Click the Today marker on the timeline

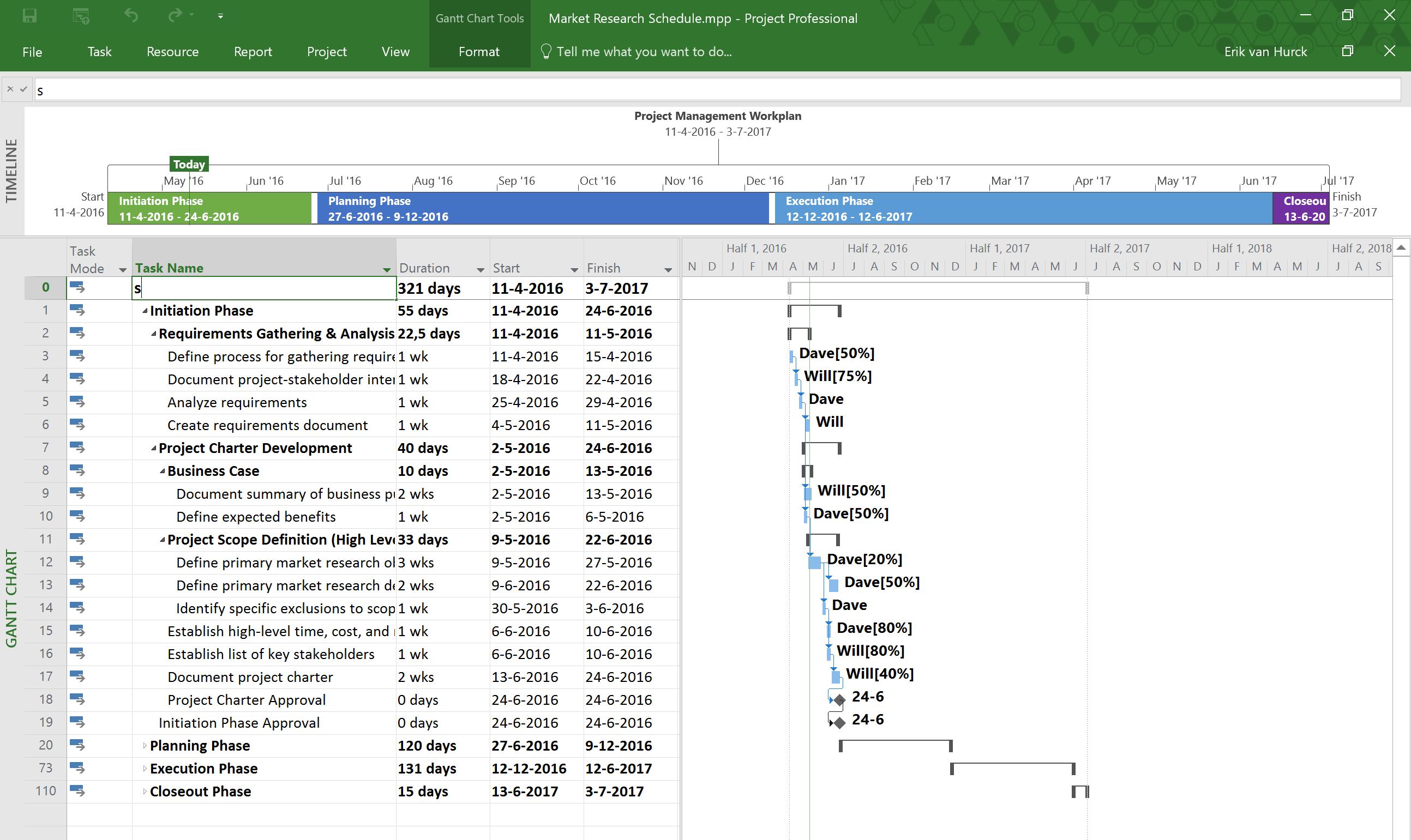pyautogui.click(x=189, y=163)
